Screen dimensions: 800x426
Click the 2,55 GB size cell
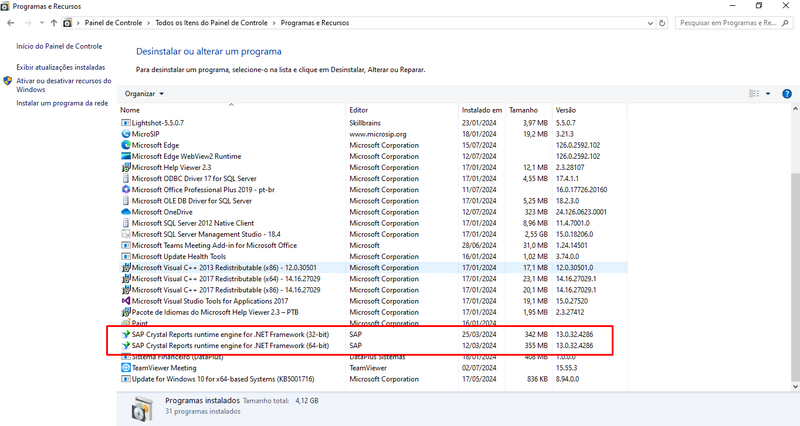[536, 234]
